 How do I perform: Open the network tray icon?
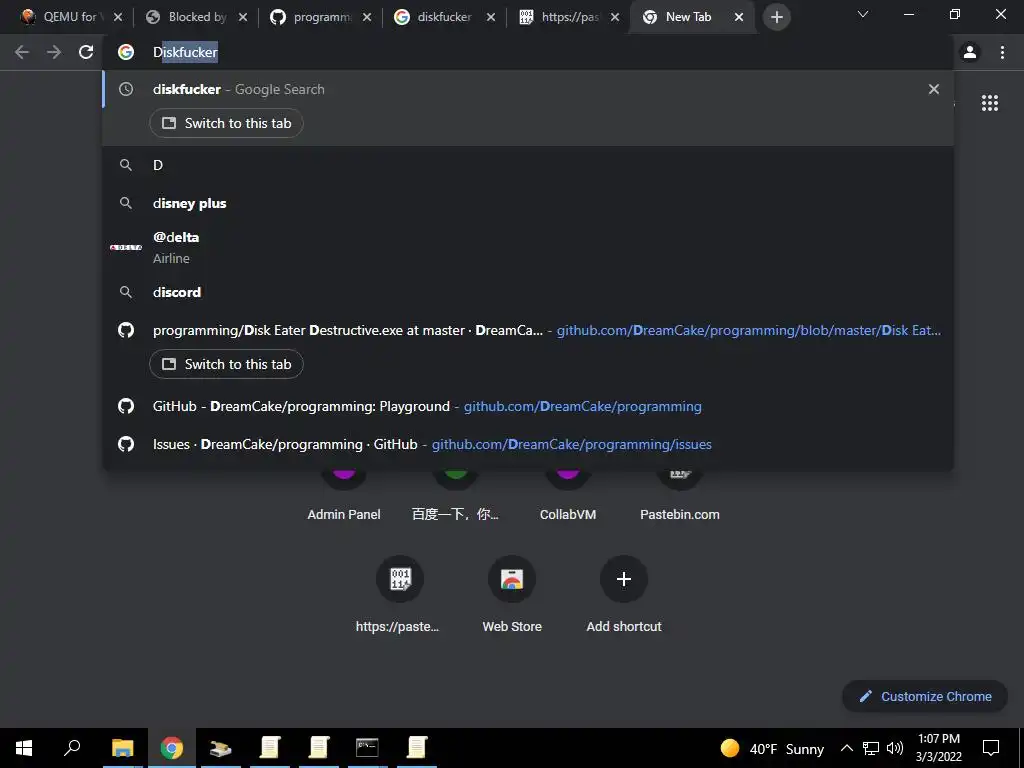tap(871, 748)
